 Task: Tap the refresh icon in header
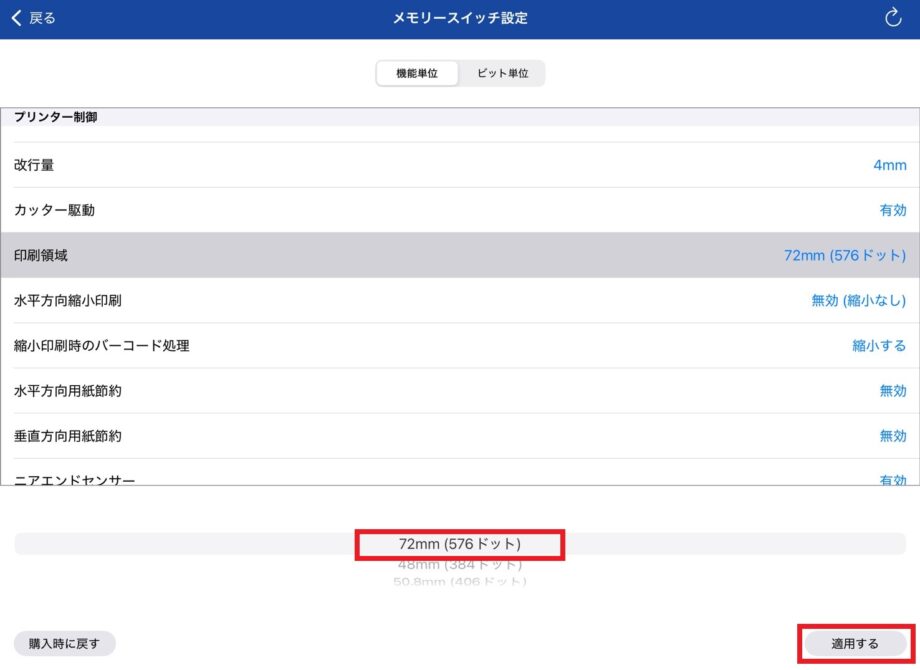[x=893, y=18]
